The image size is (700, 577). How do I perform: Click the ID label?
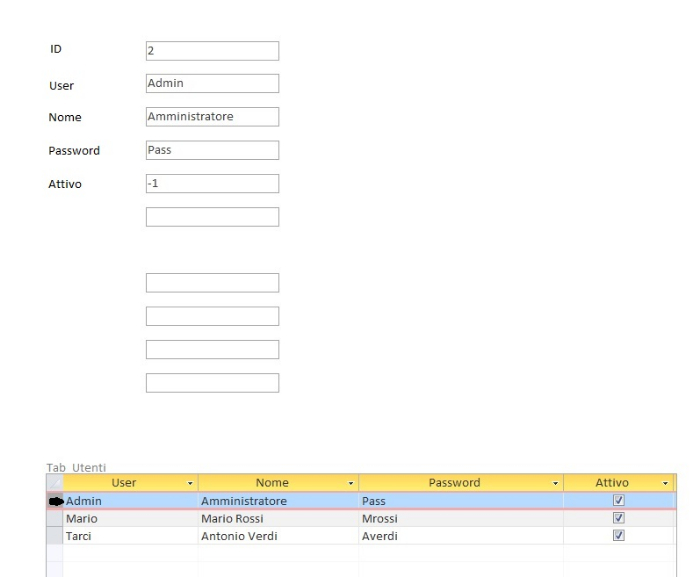tap(56, 49)
